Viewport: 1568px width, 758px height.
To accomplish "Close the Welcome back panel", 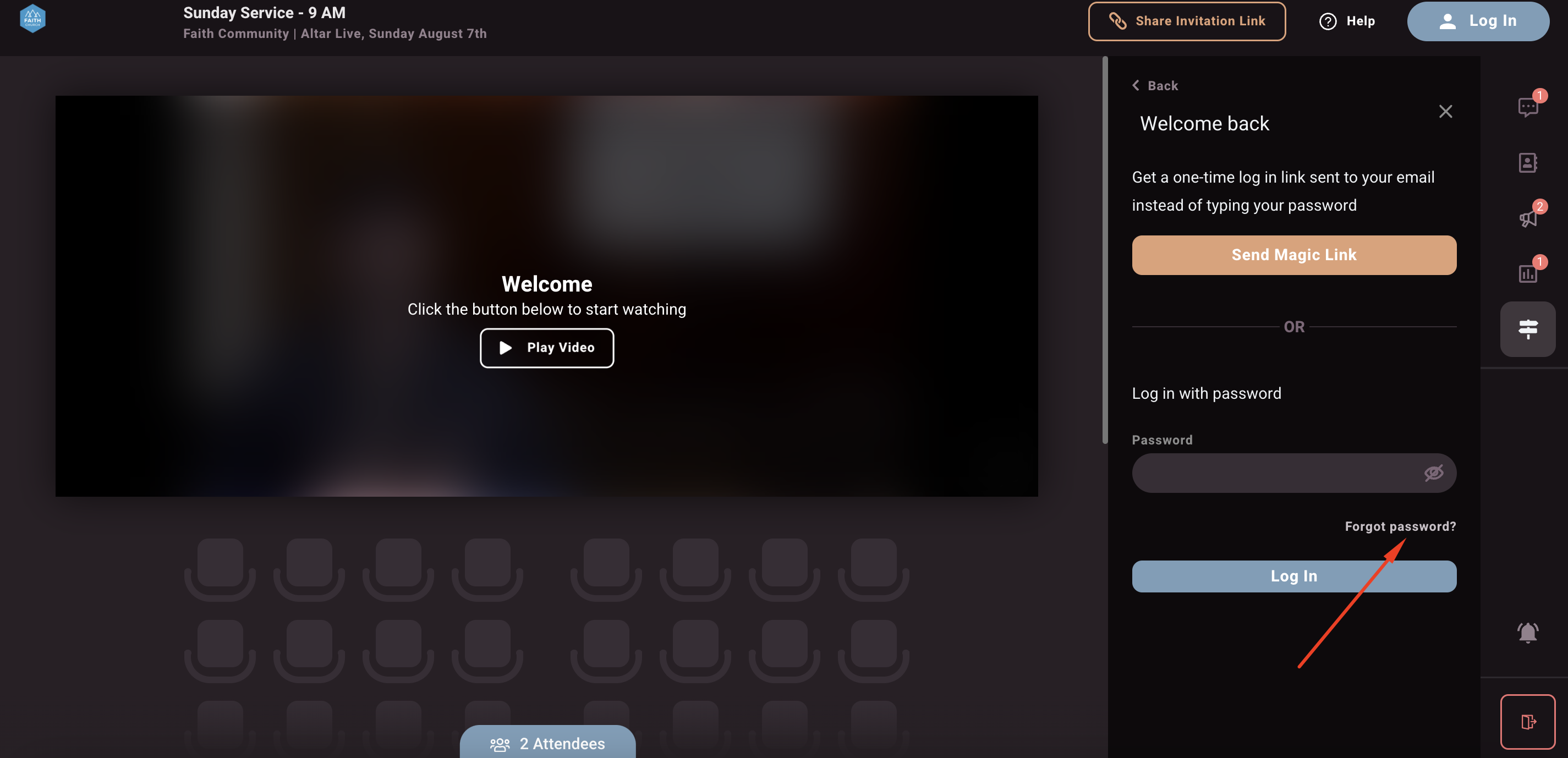I will click(x=1445, y=111).
